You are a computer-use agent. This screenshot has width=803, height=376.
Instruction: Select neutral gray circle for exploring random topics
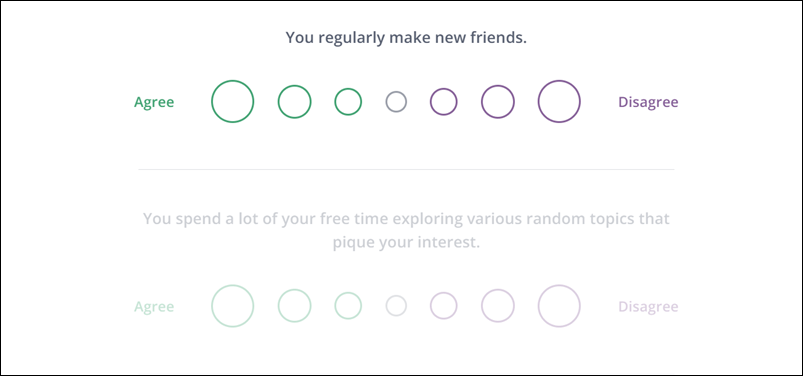click(x=396, y=306)
